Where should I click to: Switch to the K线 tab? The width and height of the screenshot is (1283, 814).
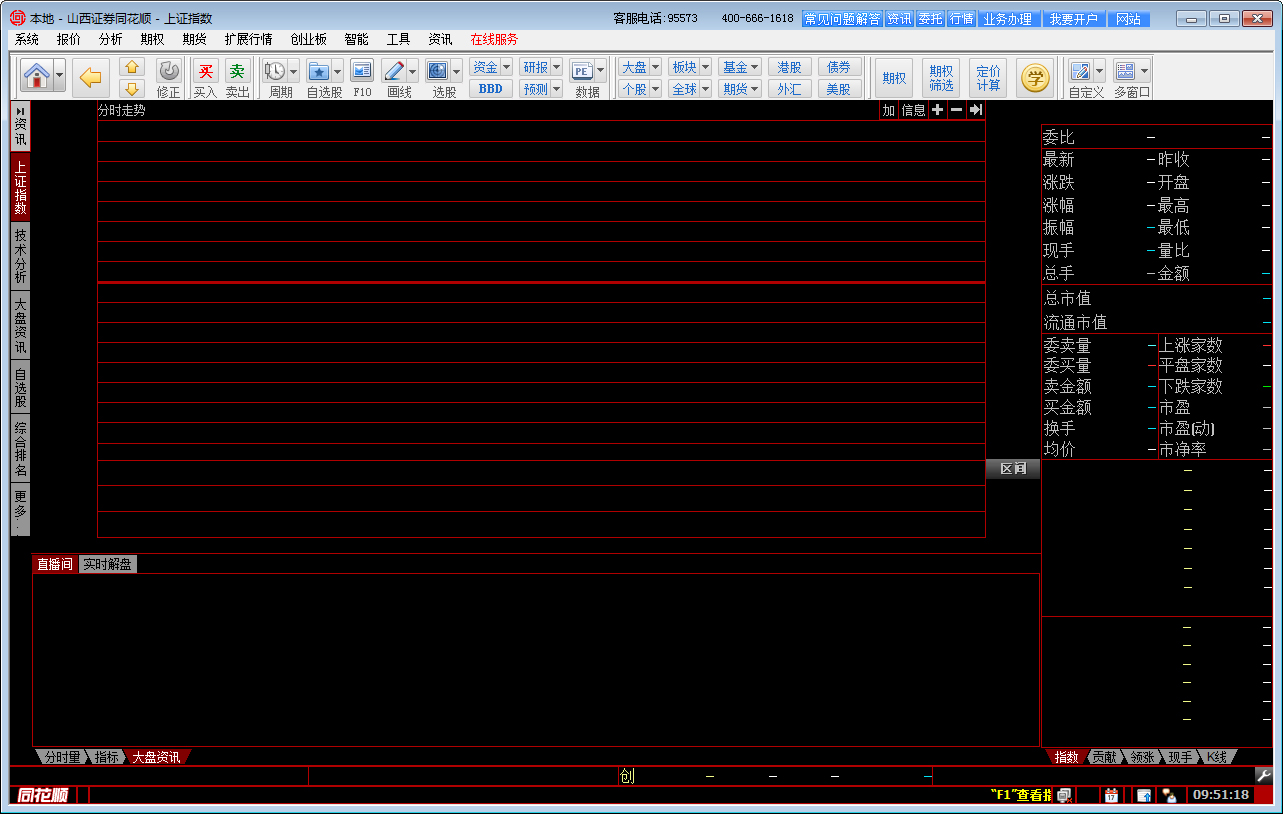click(x=1216, y=757)
